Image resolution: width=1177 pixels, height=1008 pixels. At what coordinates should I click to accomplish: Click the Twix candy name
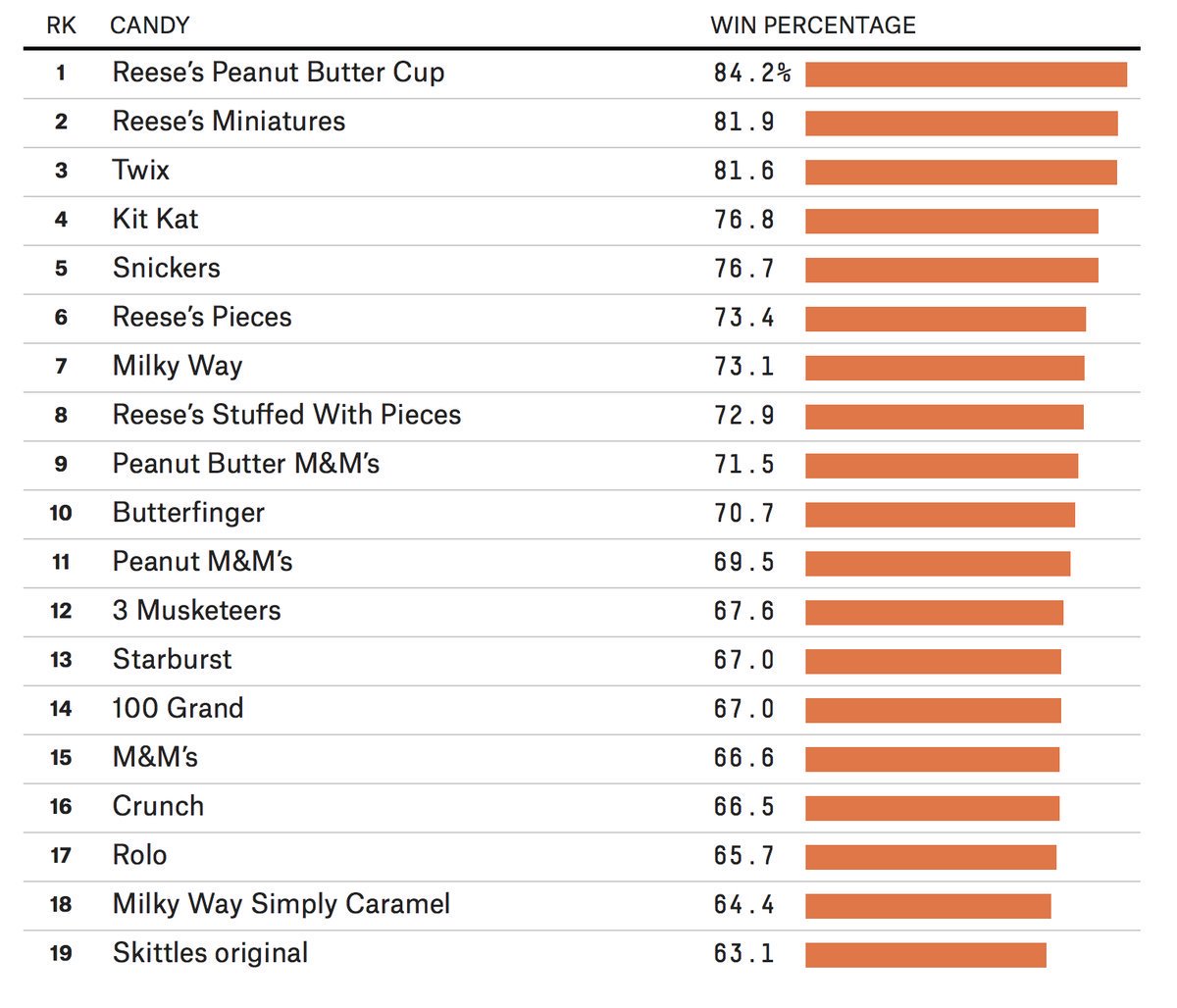141,170
